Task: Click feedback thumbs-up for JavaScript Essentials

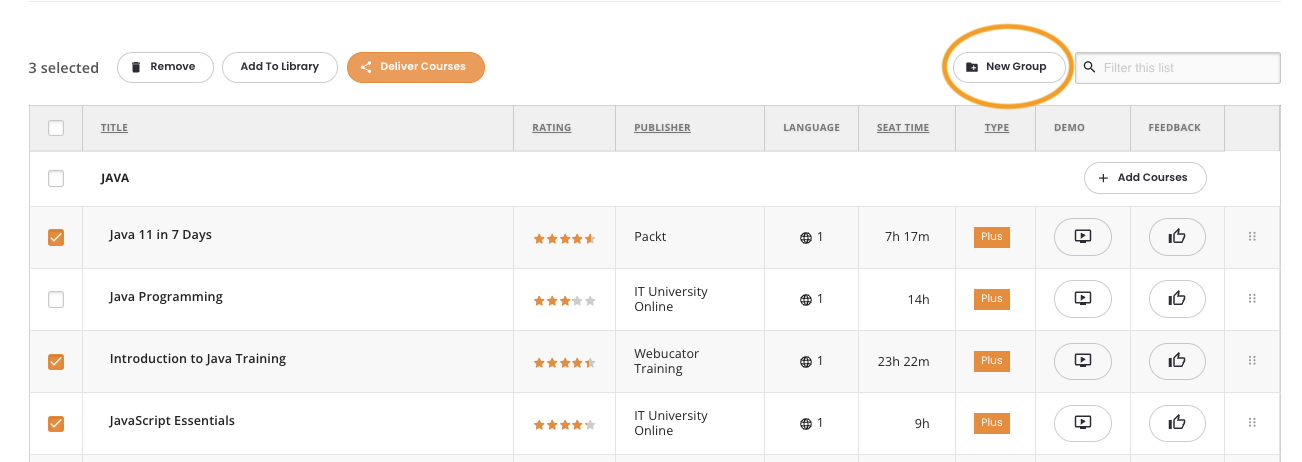Action: [1177, 423]
